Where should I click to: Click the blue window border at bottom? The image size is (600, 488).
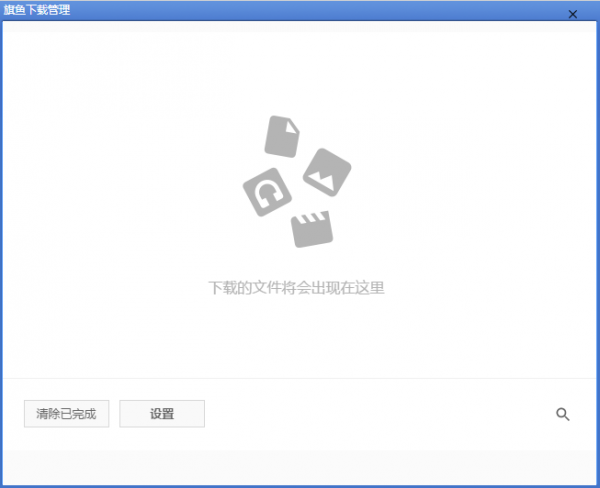tap(300, 485)
